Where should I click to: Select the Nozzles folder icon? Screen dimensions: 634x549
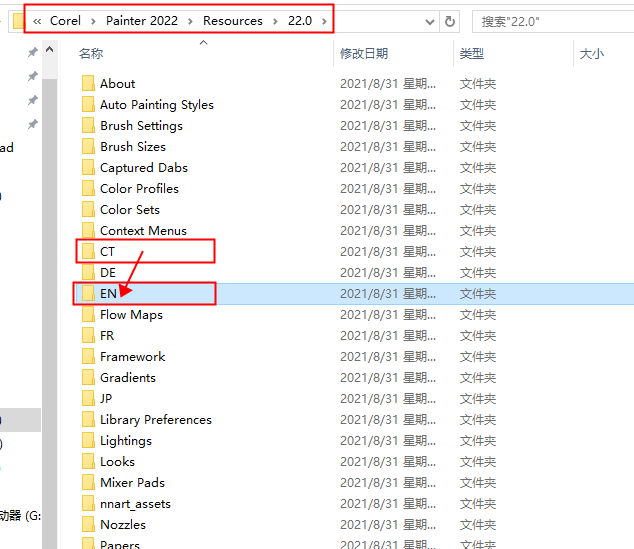click(88, 524)
